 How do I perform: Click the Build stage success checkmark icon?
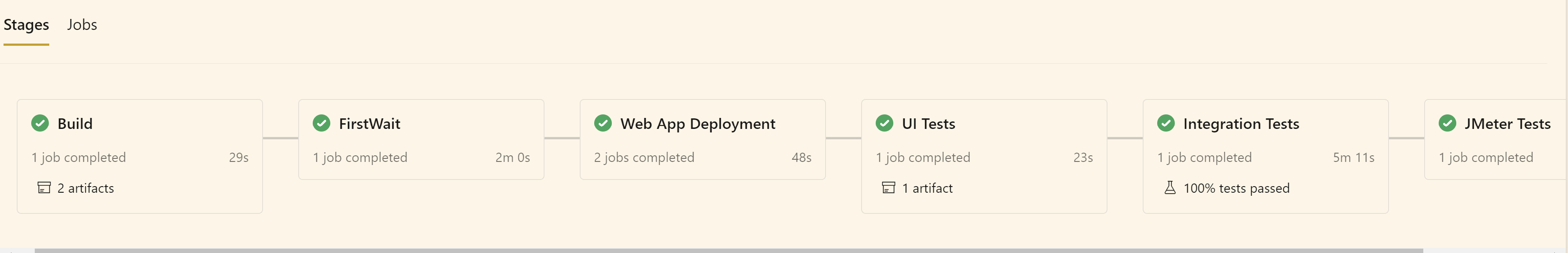[40, 123]
